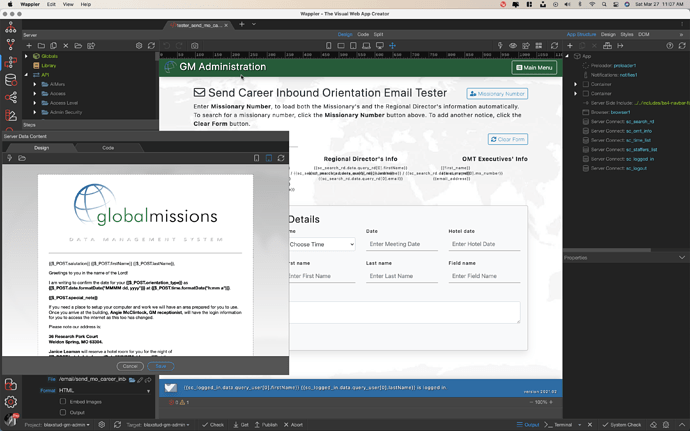This screenshot has height=431, width=690.
Task: Switch to Code view tab at top
Action: coord(363,34)
